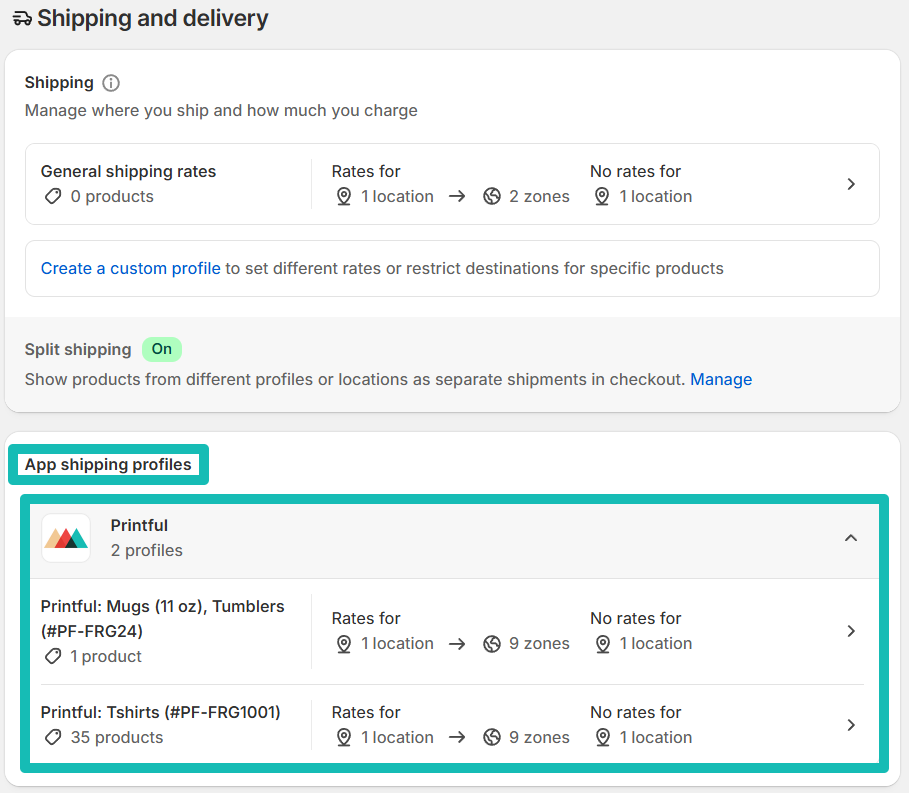909x793 pixels.
Task: Click the tag icon next to 35 products
Action: tap(52, 738)
